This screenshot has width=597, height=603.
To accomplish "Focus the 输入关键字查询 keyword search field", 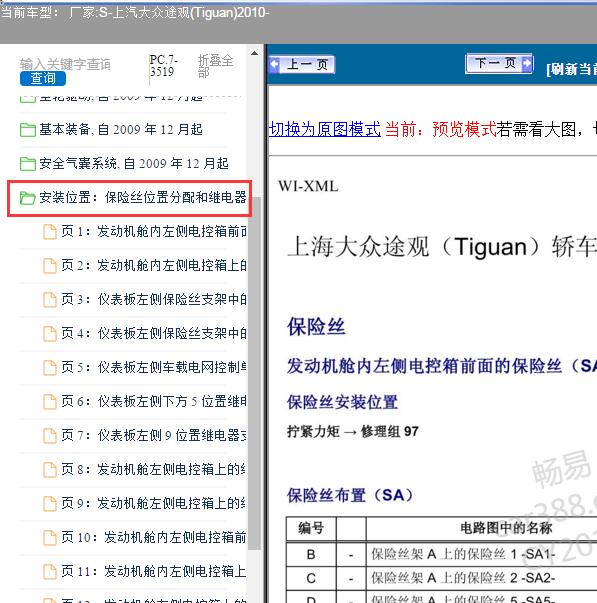I will (x=65, y=64).
